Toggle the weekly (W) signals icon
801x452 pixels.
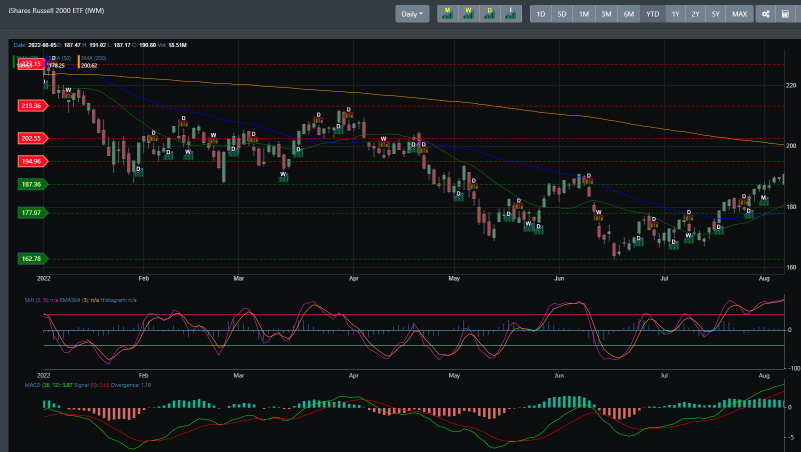click(468, 14)
